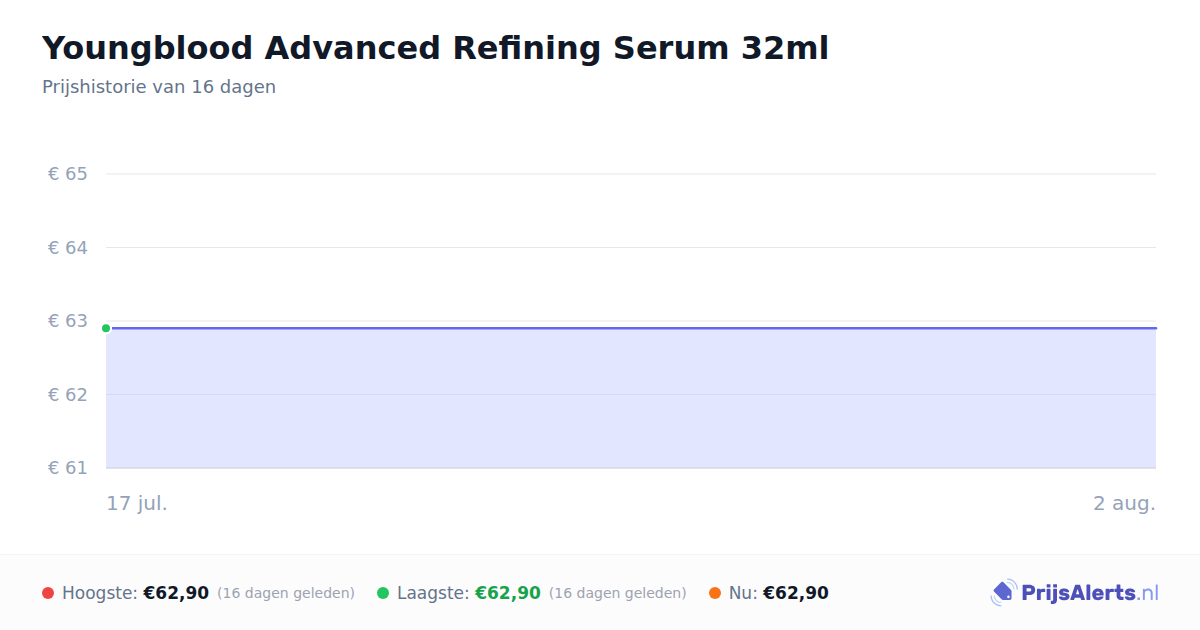Viewport: 1200px width, 630px height.
Task: Click the red Hoogste indicator dot
Action: click(x=48, y=593)
